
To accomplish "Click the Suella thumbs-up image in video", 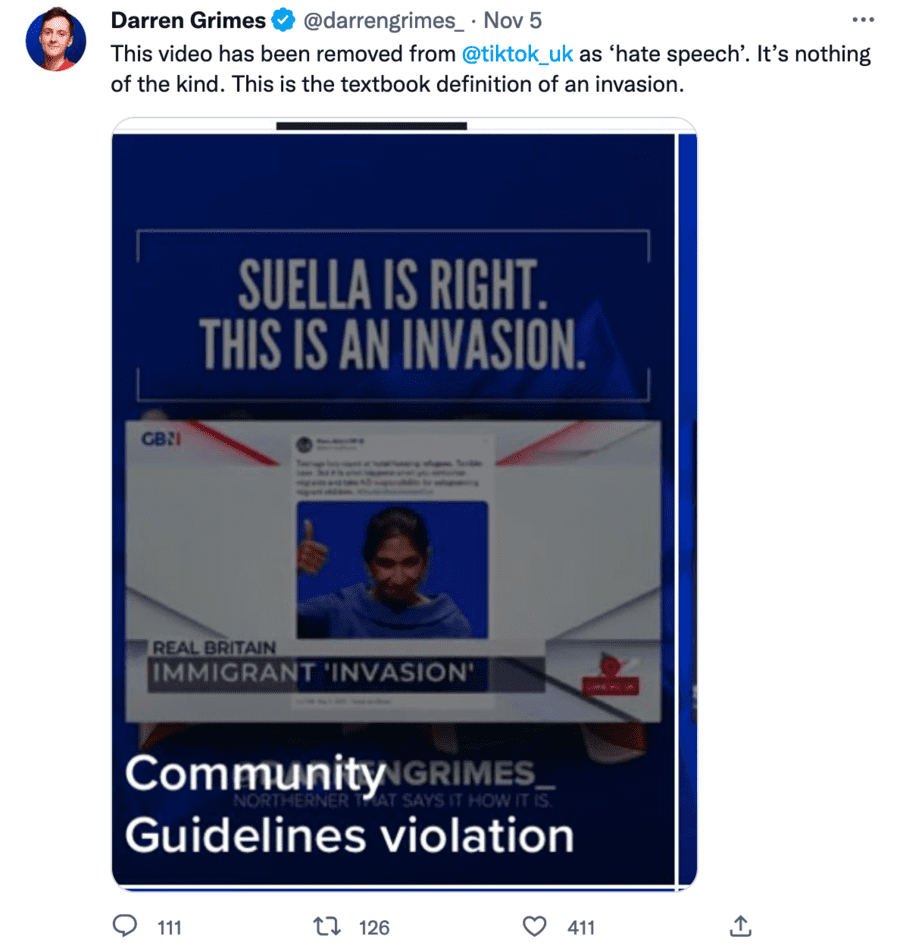I will [392, 570].
